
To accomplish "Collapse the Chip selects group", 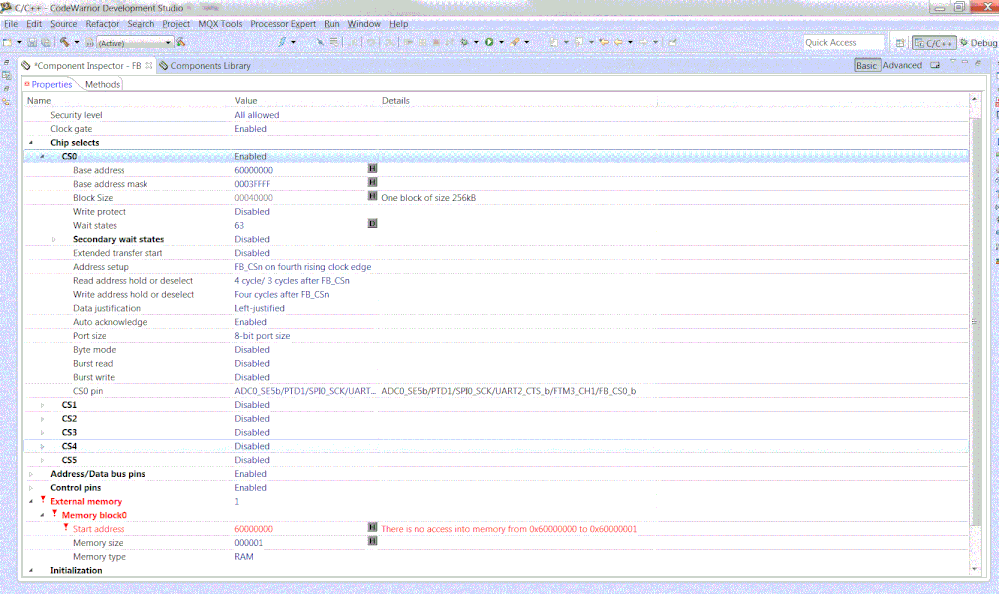I will (31, 143).
